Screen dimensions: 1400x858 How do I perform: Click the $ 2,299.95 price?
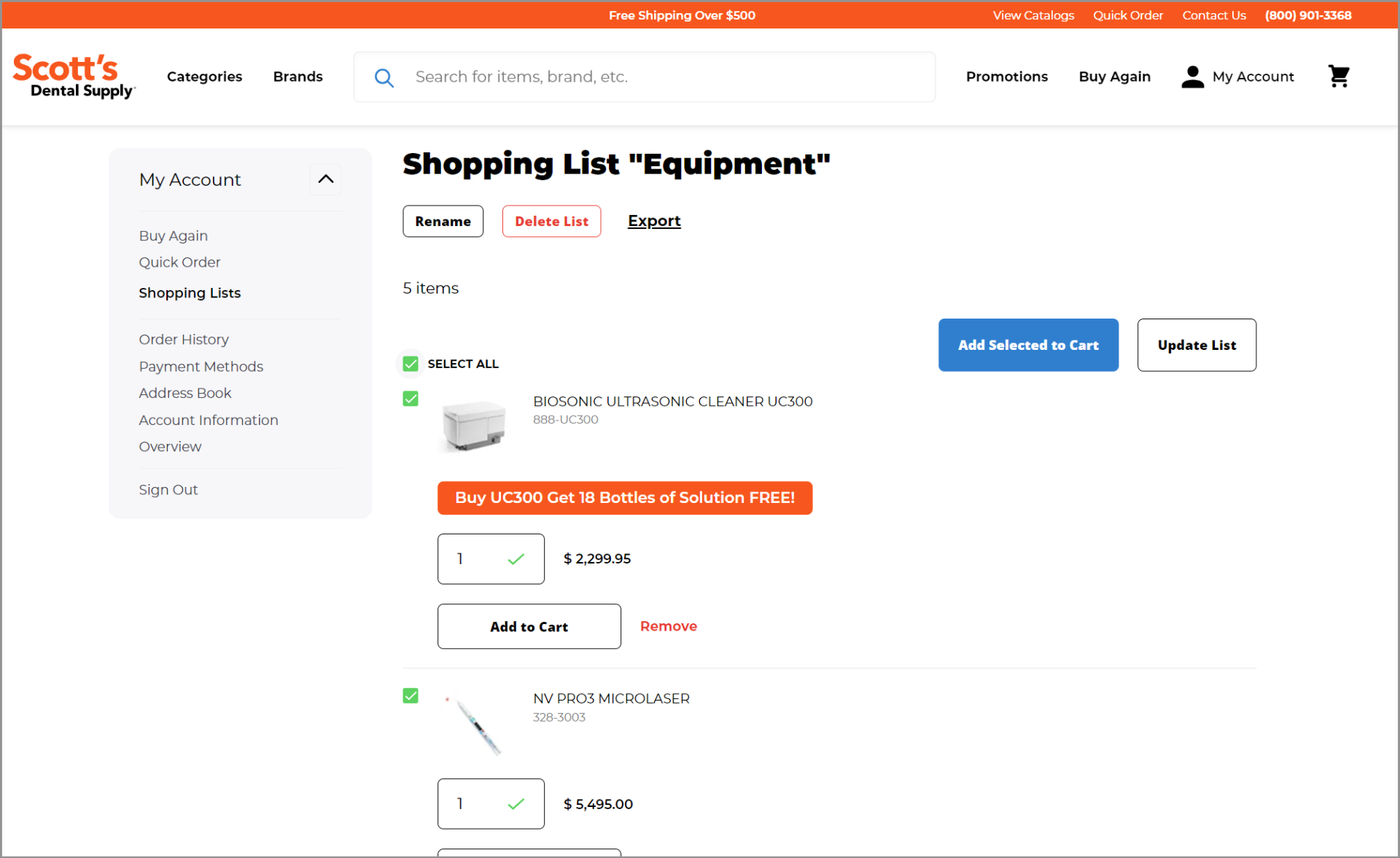click(596, 559)
